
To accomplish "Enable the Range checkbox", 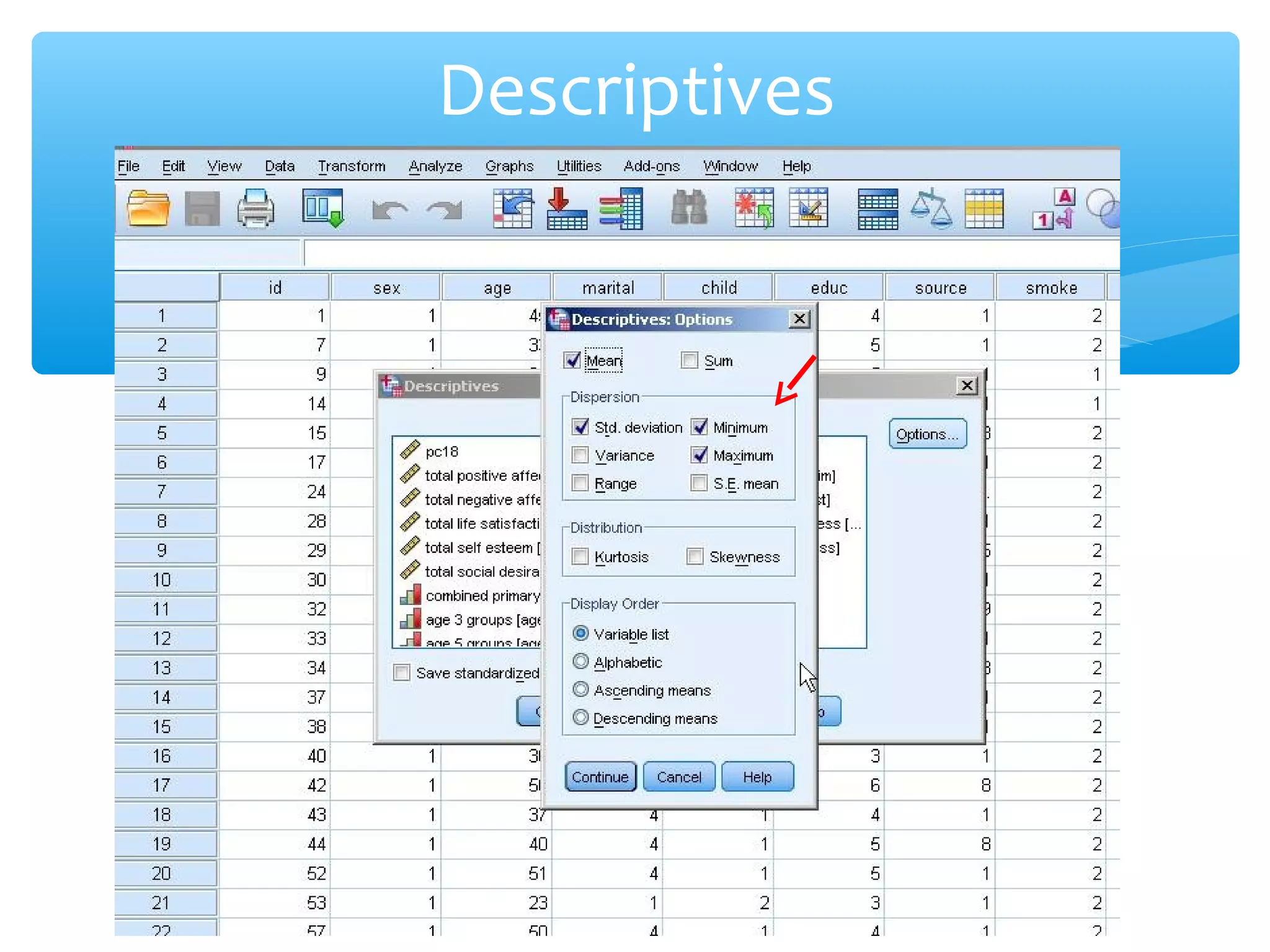I will tap(580, 483).
